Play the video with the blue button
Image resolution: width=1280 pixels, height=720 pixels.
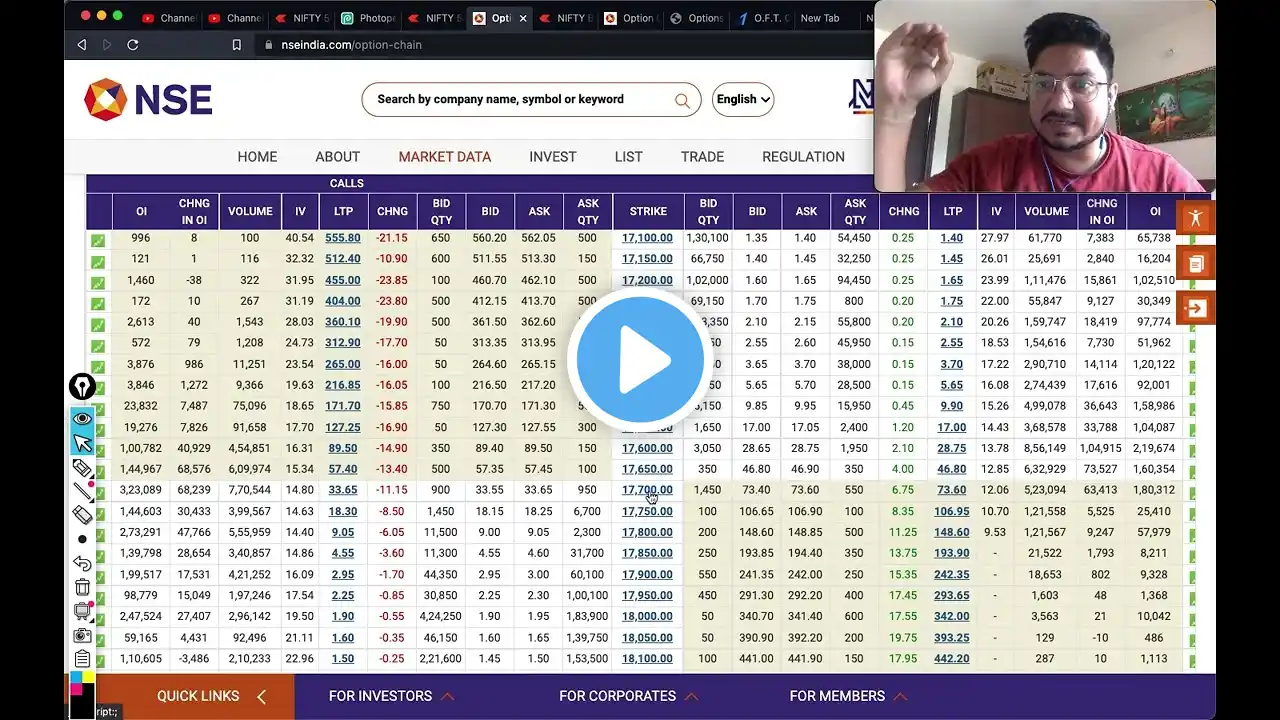[x=640, y=359]
